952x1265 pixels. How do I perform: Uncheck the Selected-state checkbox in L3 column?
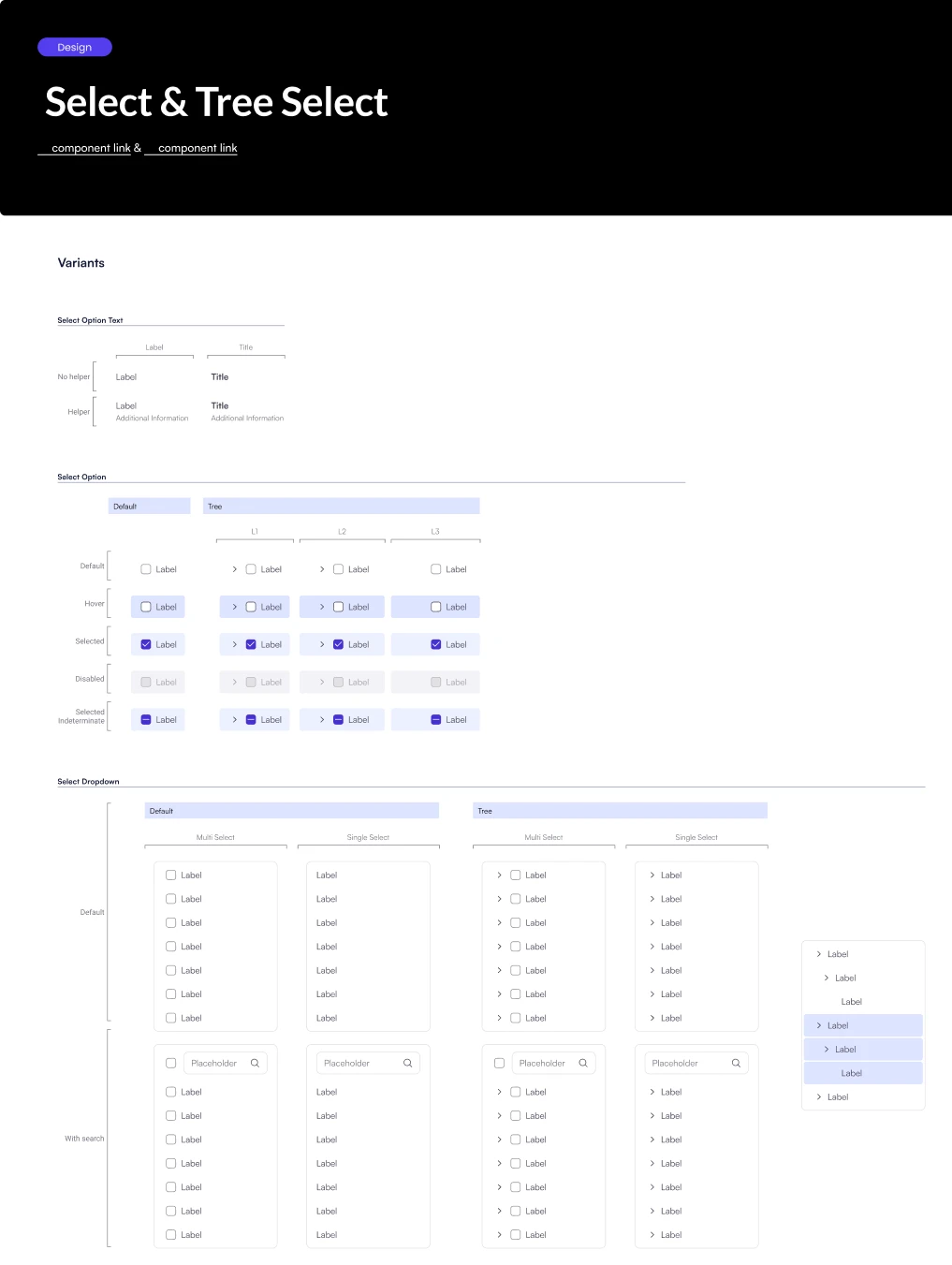(436, 644)
